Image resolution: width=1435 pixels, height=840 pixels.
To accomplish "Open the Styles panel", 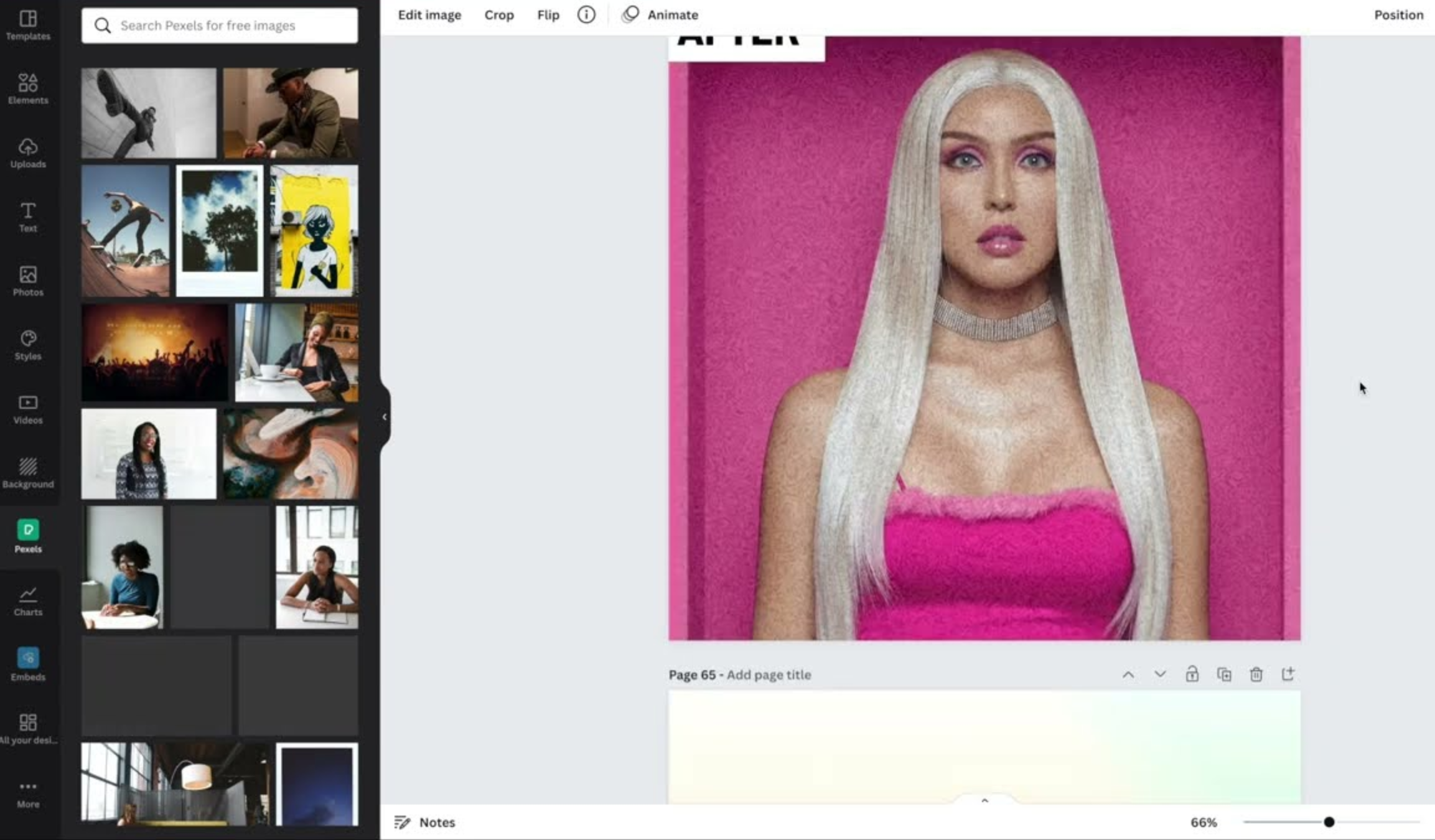I will pos(28,344).
